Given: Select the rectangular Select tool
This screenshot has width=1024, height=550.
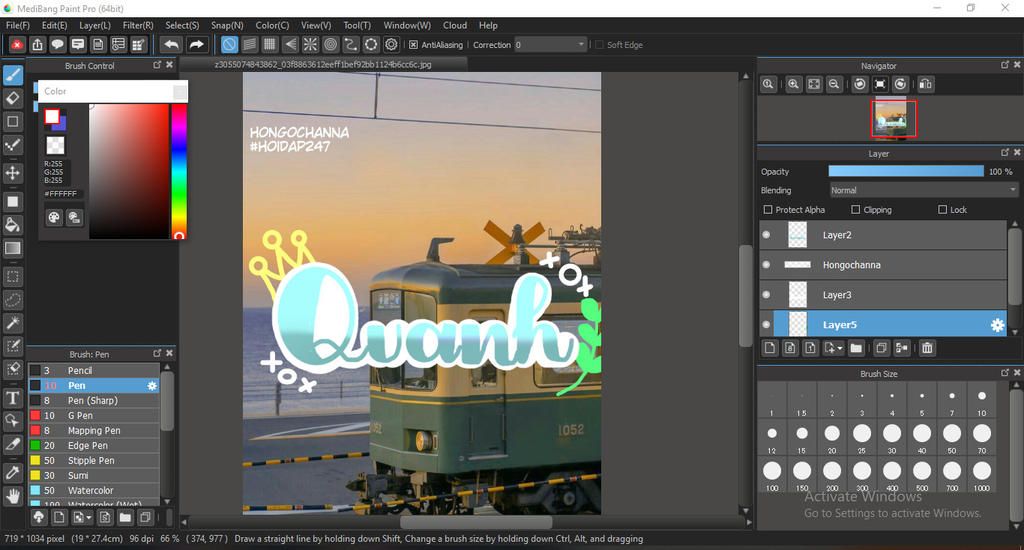Looking at the screenshot, I should [x=12, y=276].
